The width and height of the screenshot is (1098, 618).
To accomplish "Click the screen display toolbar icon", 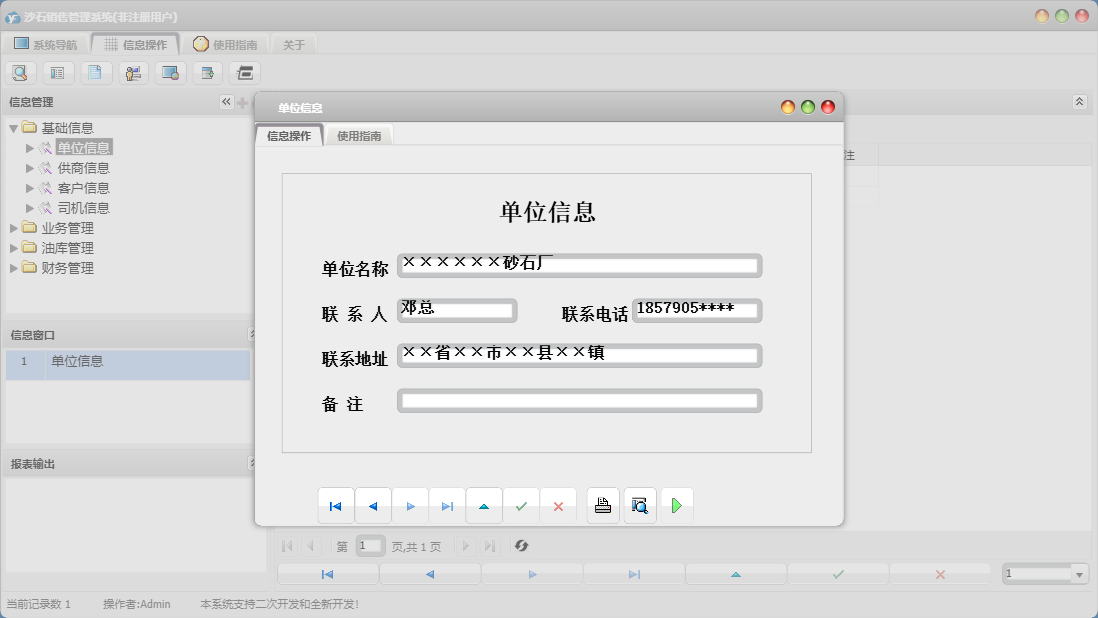I will click(170, 72).
